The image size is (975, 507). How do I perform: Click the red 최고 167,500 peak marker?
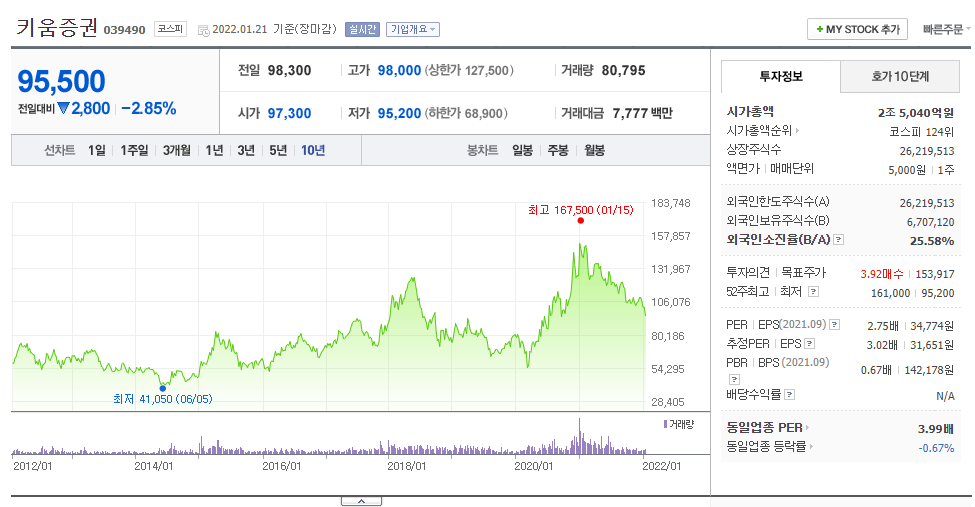[x=580, y=220]
